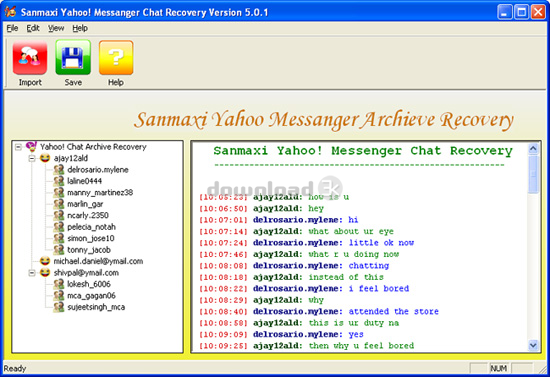Click the contact icon beside tonny_jacob
Image resolution: width=550 pixels, height=377 pixels.
tap(59, 250)
